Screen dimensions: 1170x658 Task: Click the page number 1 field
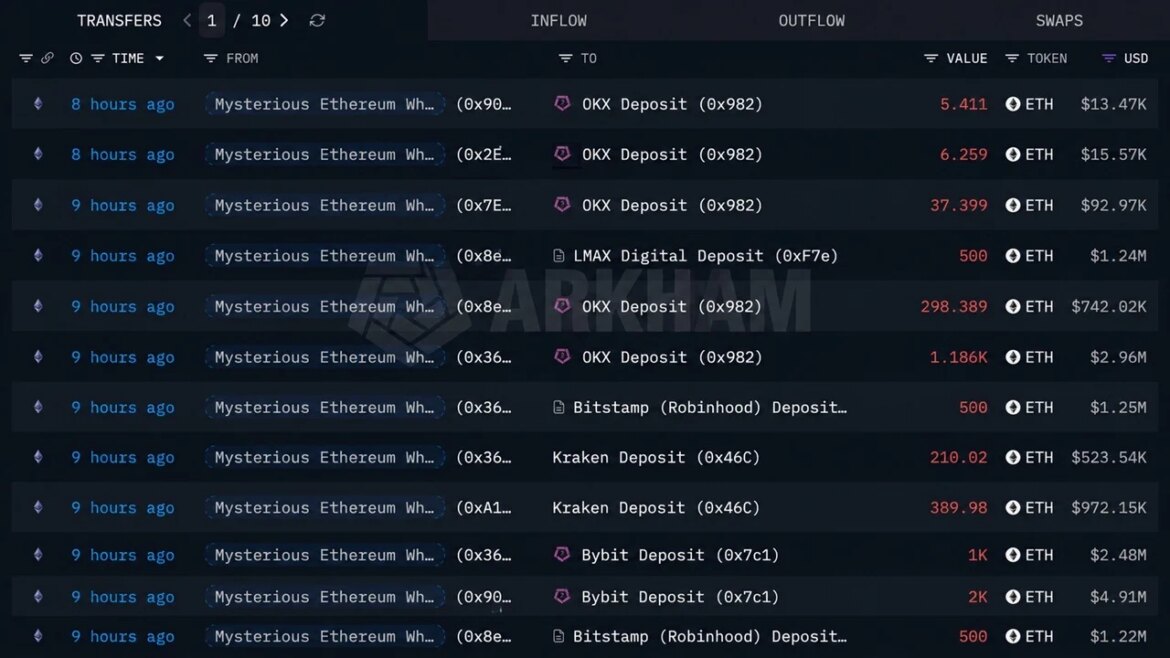(x=212, y=21)
